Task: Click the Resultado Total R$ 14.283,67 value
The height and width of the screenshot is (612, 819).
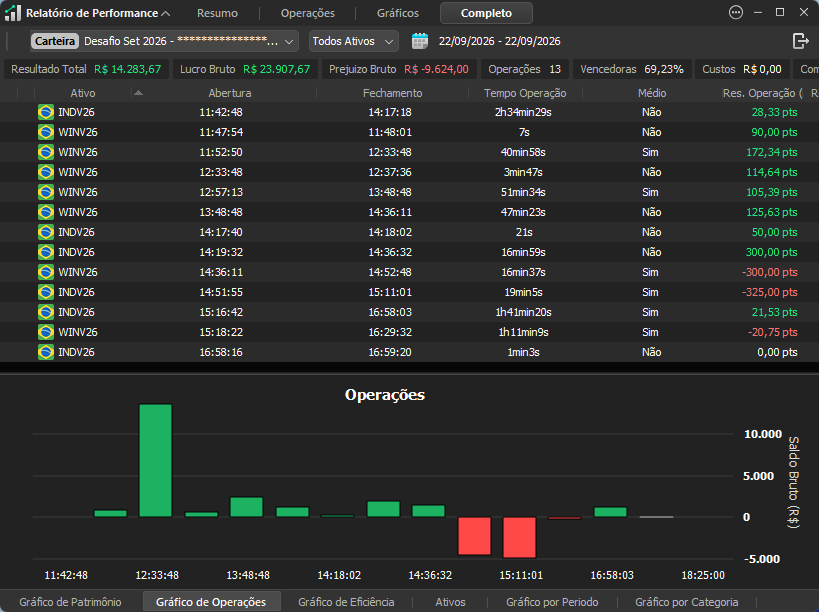Action: point(127,69)
